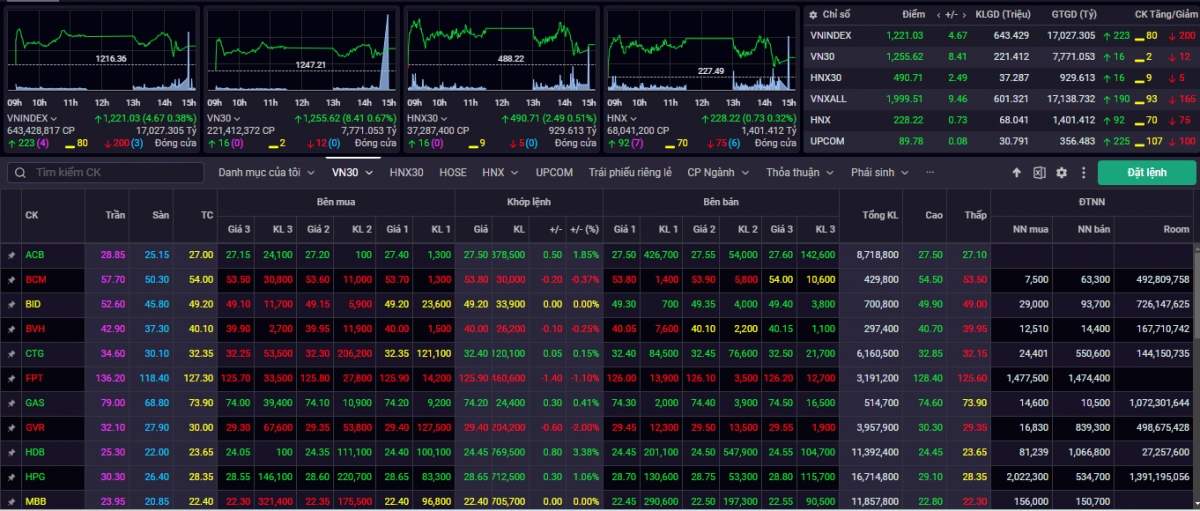Click the Room column header

click(x=1178, y=229)
